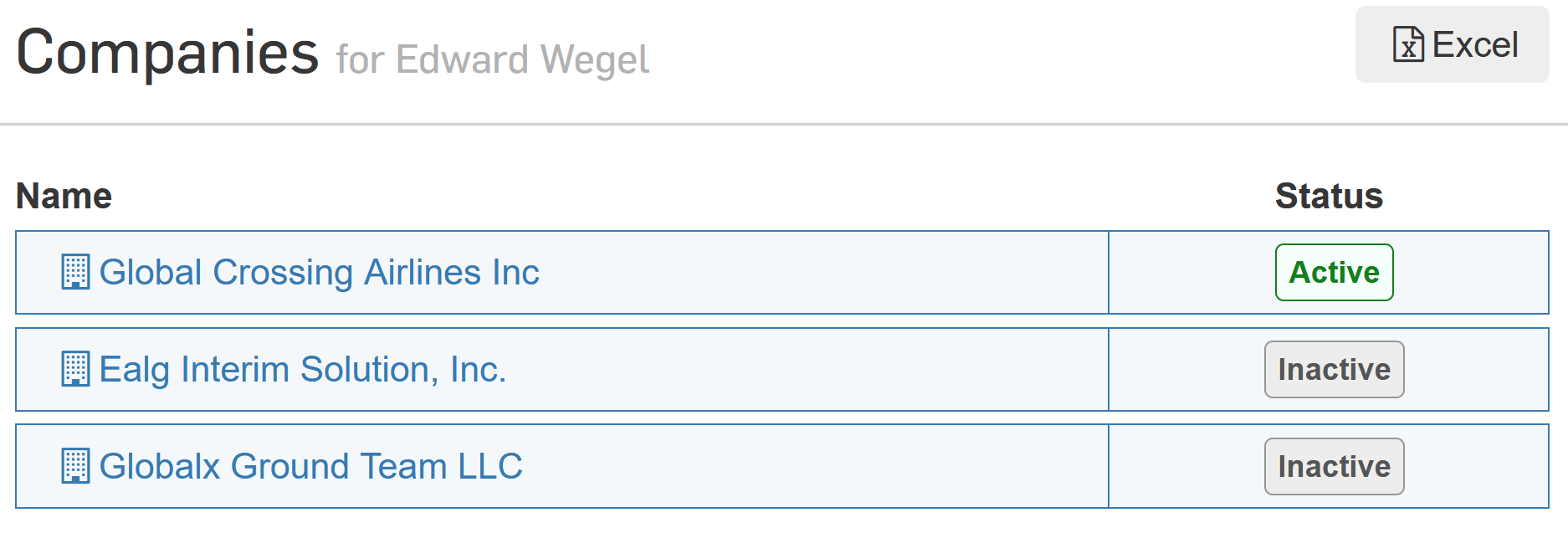The height and width of the screenshot is (533, 1568).
Task: Click building icon beside Globalx Ground Team
Action: click(x=75, y=467)
